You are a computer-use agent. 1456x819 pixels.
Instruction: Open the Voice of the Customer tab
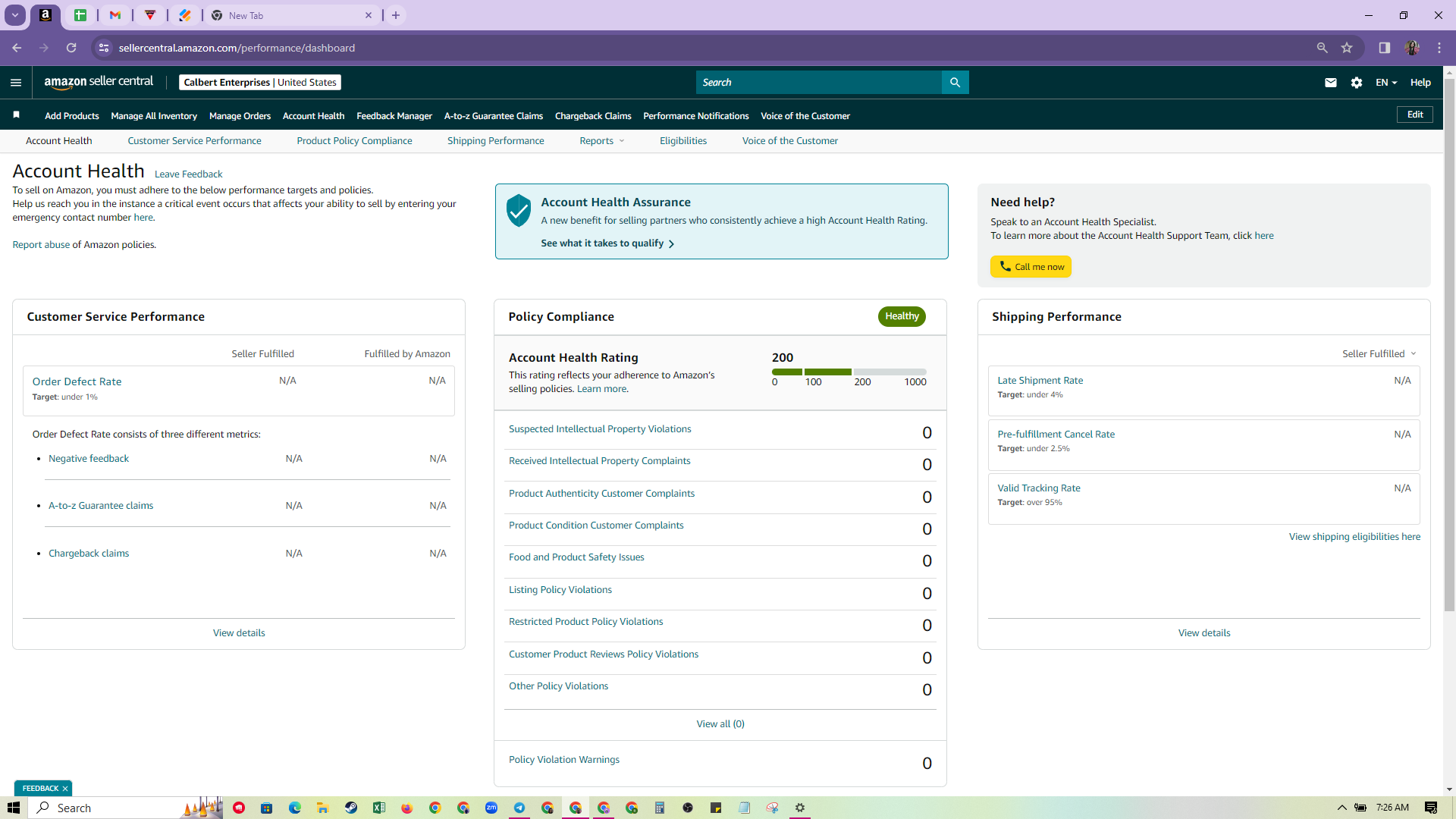(789, 141)
